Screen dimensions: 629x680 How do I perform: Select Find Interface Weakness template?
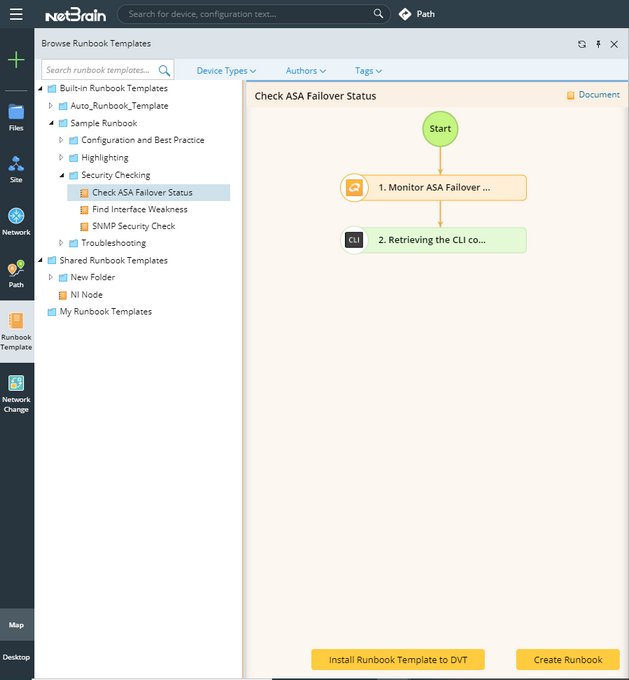click(x=140, y=209)
